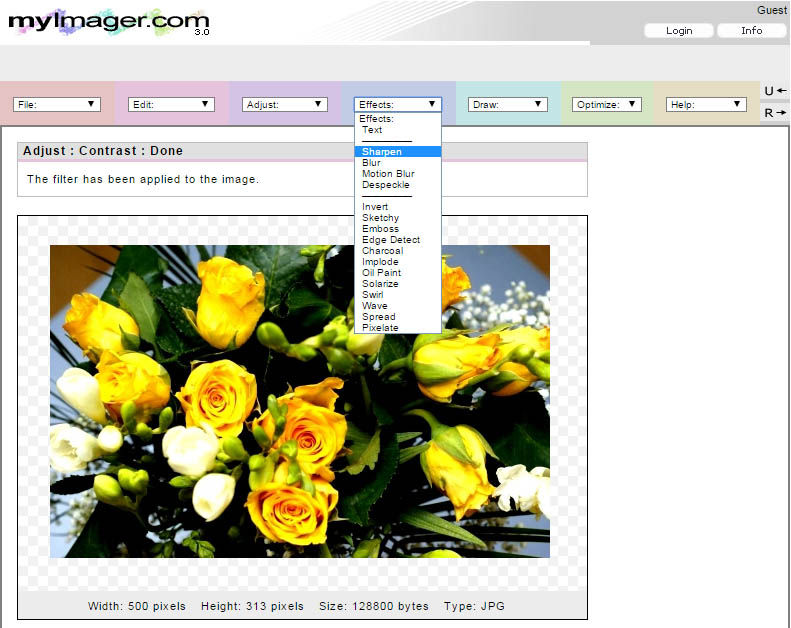The height and width of the screenshot is (628, 791).
Task: Choose the Despeckle effect
Action: 398,185
